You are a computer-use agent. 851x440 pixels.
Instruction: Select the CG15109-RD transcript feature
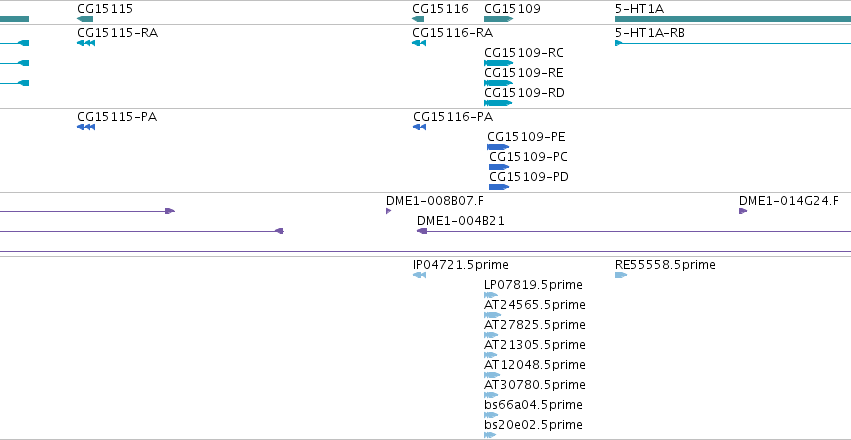[x=498, y=103]
